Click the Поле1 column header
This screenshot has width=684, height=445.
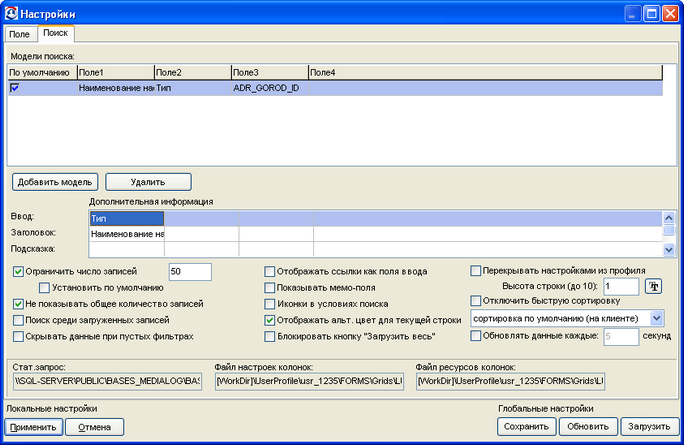pyautogui.click(x=116, y=72)
